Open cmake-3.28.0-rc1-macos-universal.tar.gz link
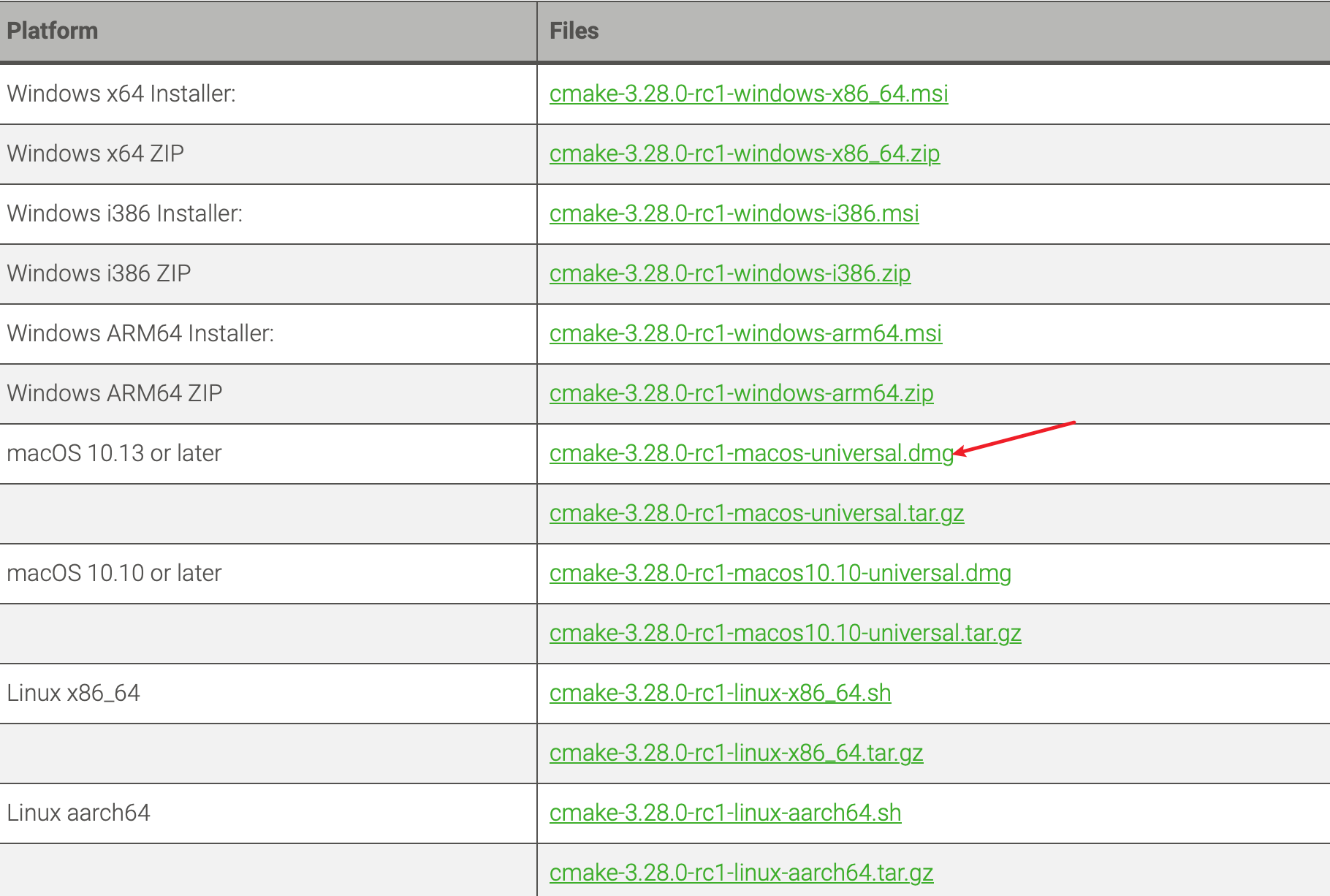The image size is (1330, 896). tap(756, 513)
